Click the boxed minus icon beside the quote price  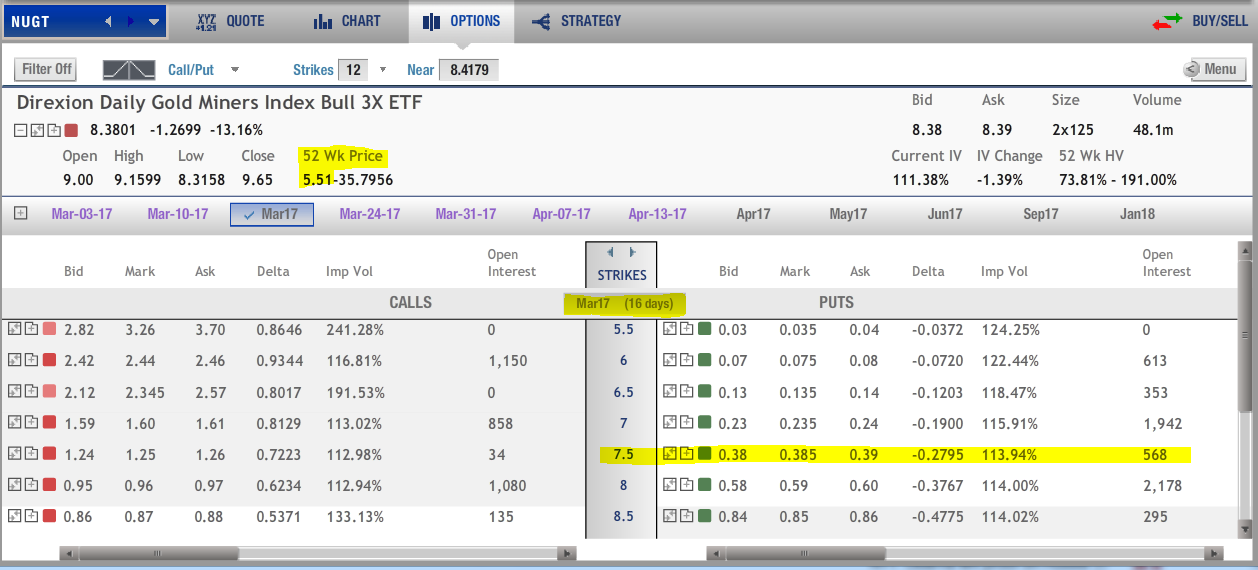pos(21,130)
